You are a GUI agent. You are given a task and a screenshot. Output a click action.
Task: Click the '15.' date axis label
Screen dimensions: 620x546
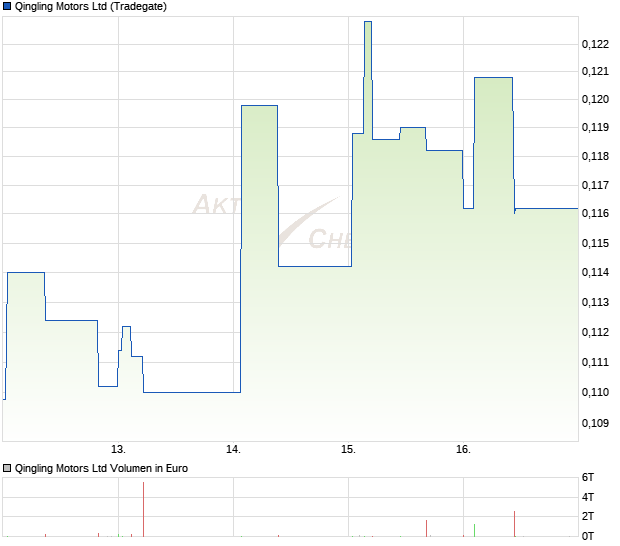[x=348, y=450]
